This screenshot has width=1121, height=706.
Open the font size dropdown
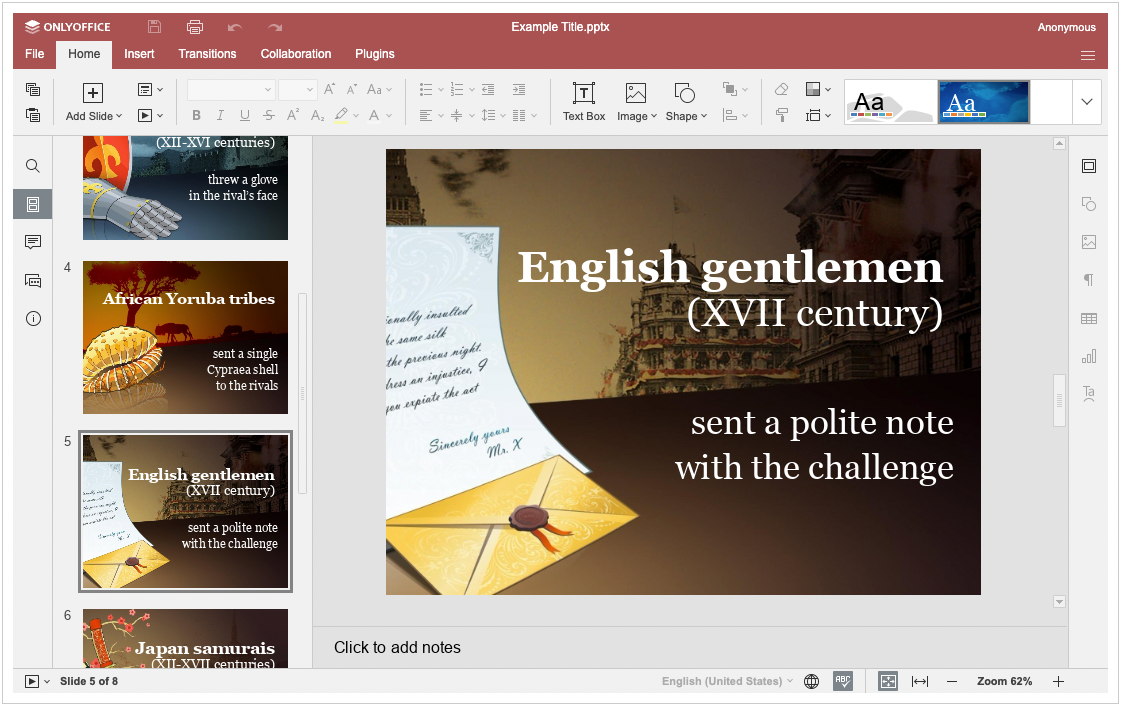[310, 89]
